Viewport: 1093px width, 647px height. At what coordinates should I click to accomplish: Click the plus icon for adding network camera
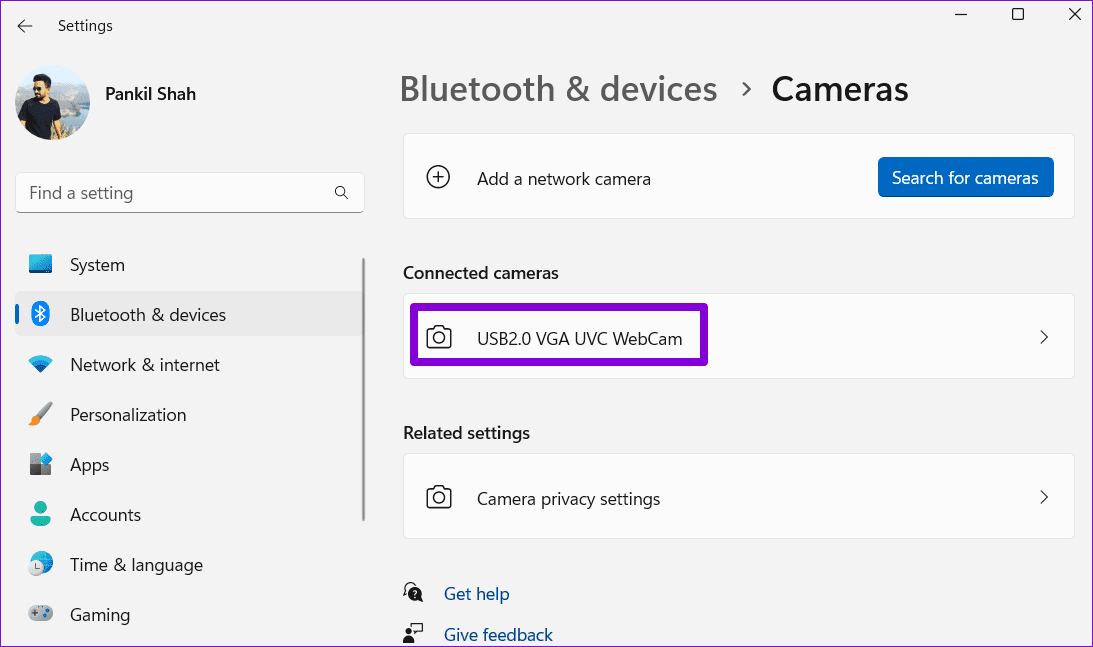(438, 177)
